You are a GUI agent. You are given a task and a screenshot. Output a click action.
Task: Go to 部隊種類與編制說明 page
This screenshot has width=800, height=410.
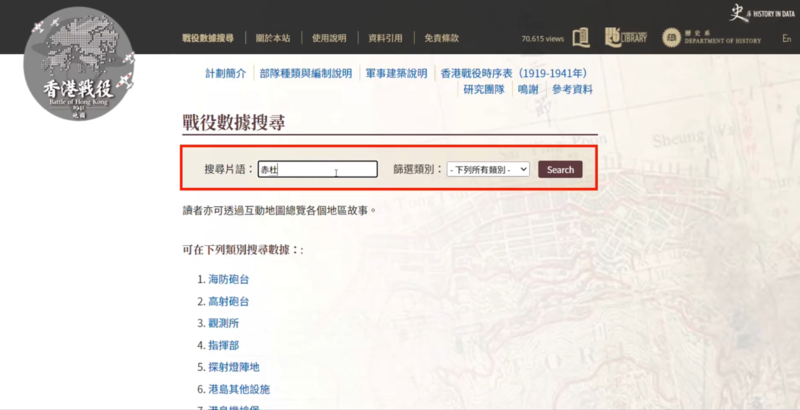[306, 73]
